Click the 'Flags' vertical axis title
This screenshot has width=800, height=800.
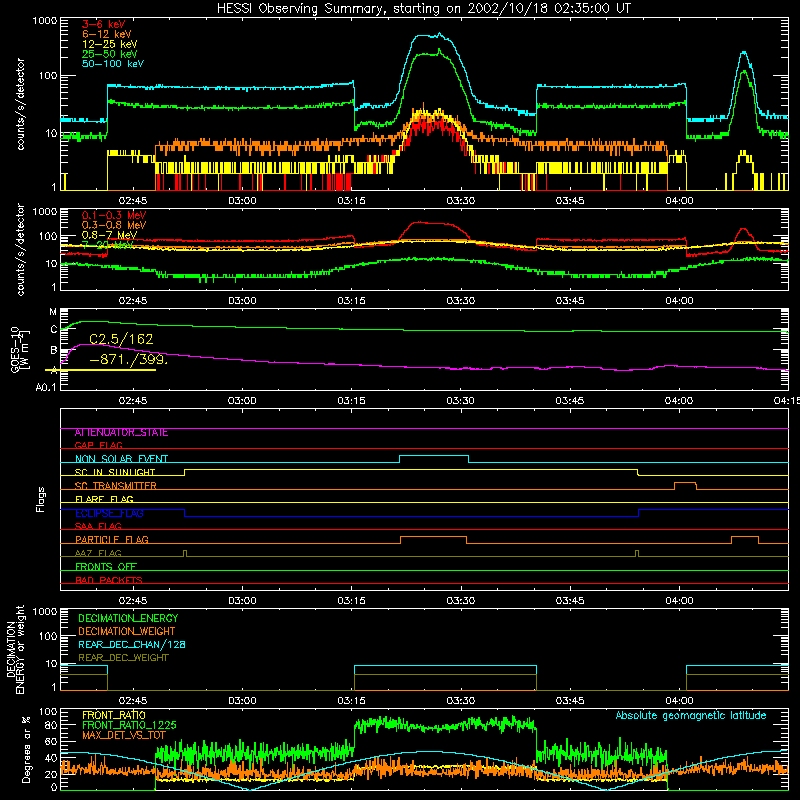coord(41,499)
